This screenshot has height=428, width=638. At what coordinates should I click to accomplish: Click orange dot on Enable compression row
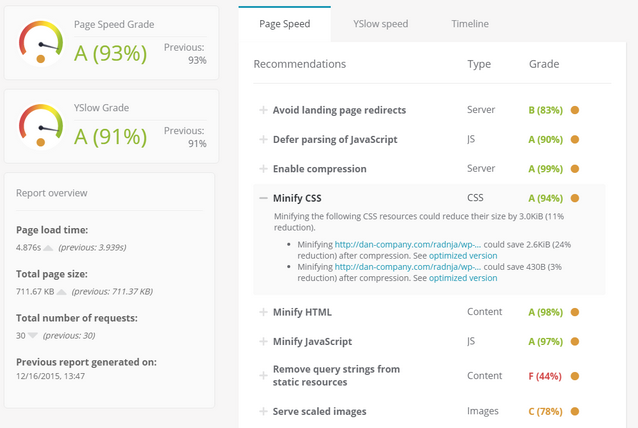575,169
